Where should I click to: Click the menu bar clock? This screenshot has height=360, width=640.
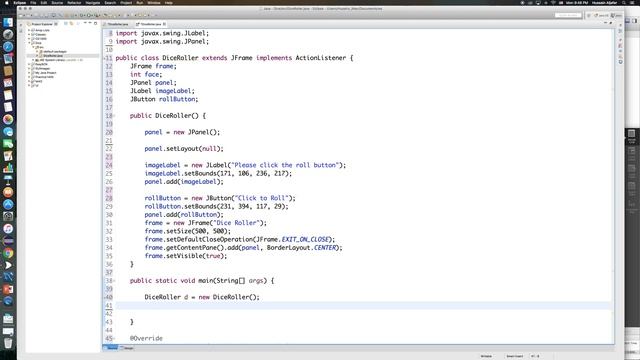pos(577,3)
